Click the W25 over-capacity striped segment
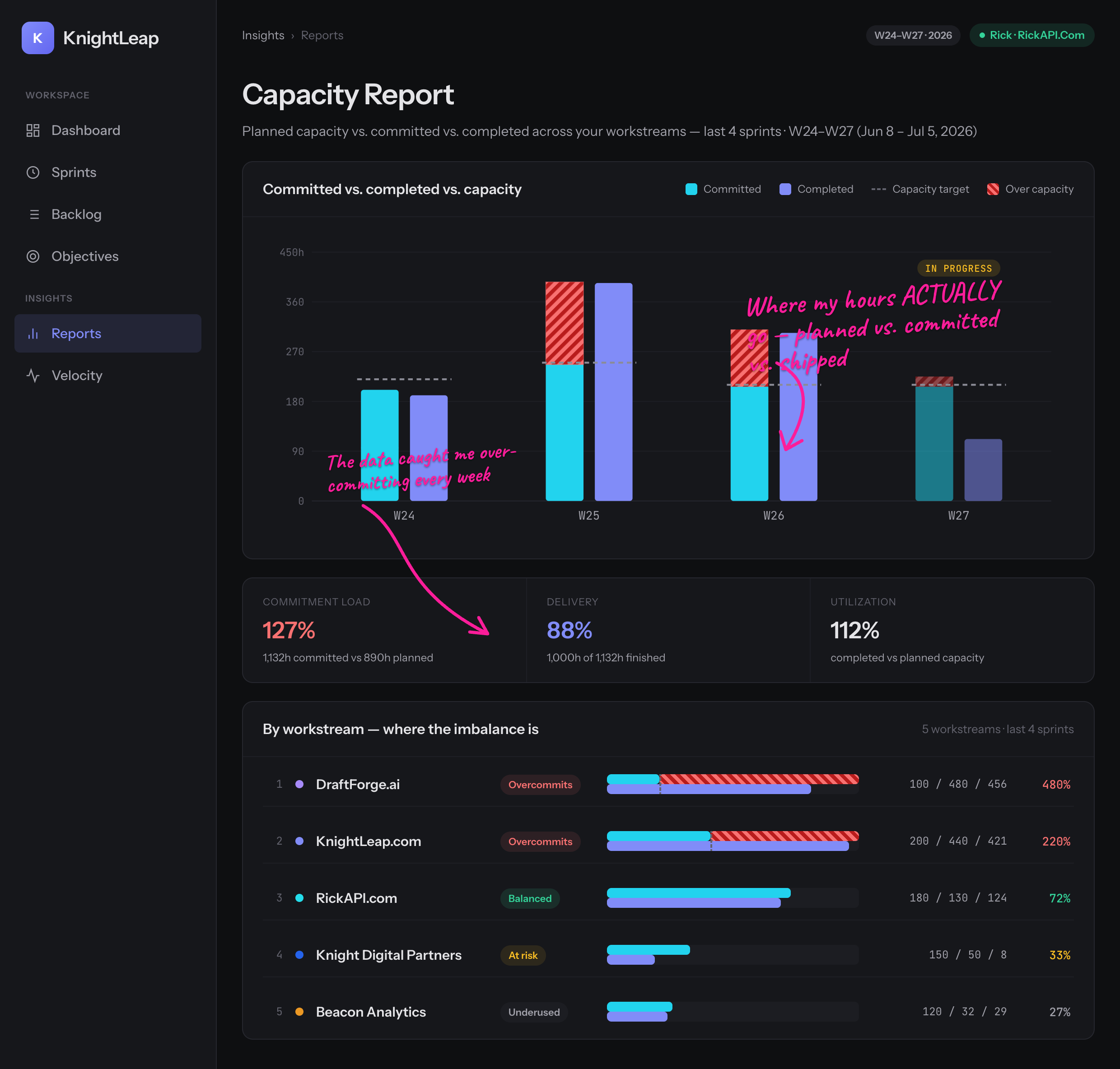This screenshot has height=1069, width=1120. pyautogui.click(x=564, y=322)
